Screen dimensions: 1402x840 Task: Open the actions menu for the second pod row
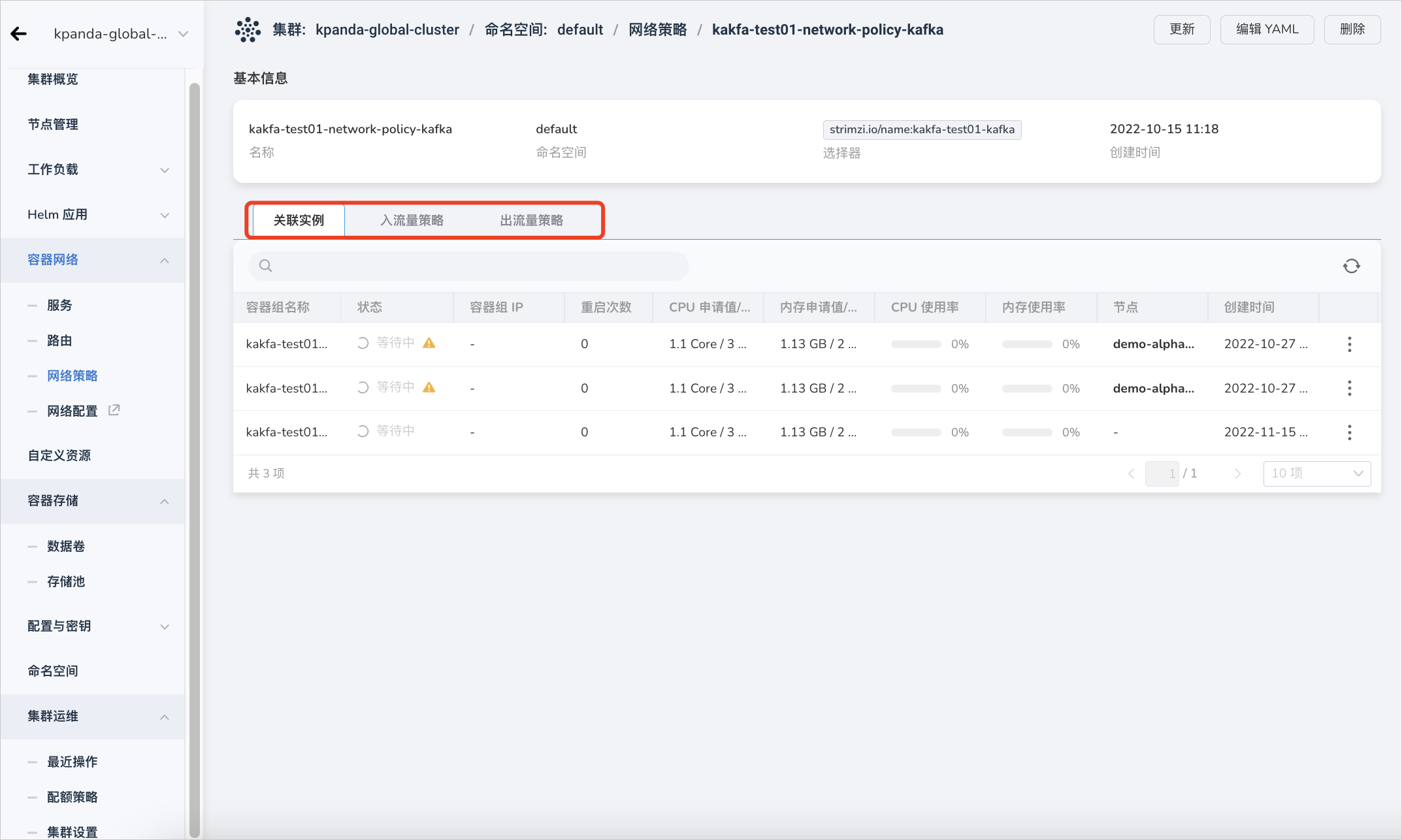pyautogui.click(x=1349, y=388)
